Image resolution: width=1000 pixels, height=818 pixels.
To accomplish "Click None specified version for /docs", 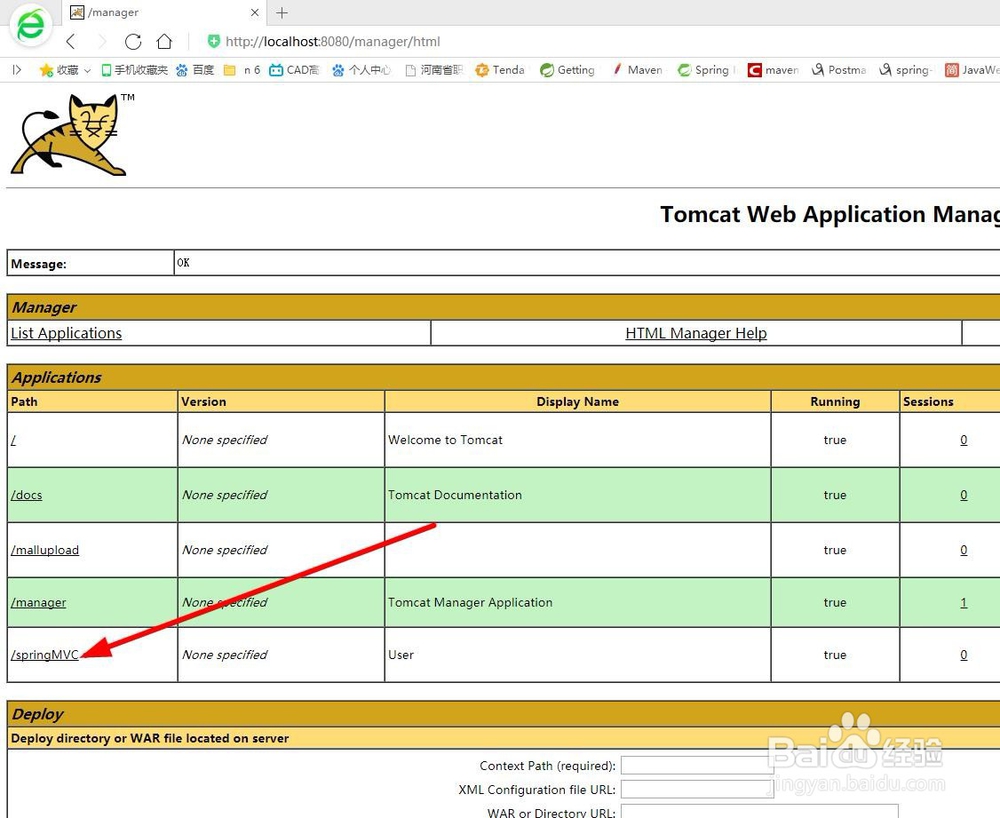I will [224, 495].
